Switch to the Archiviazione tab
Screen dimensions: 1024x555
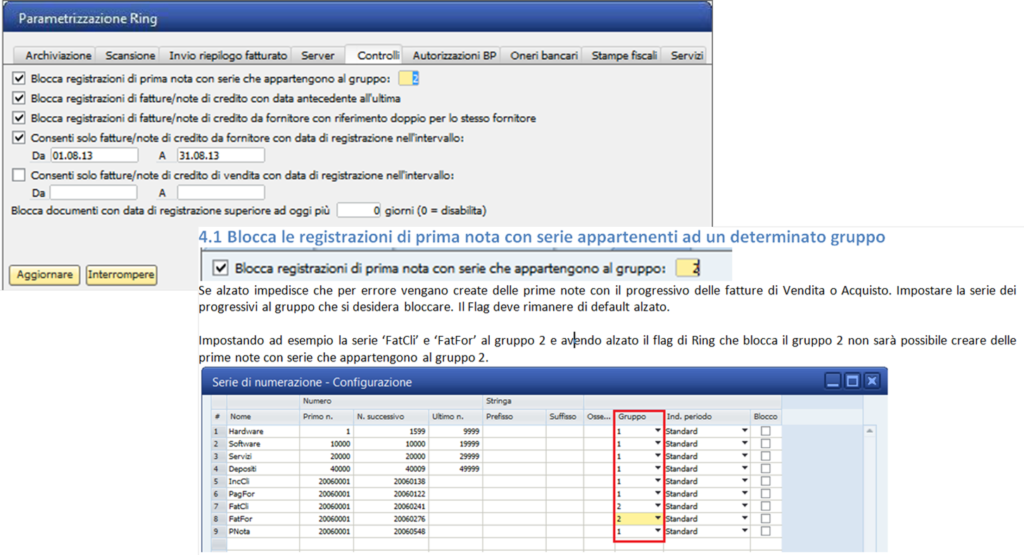click(57, 56)
